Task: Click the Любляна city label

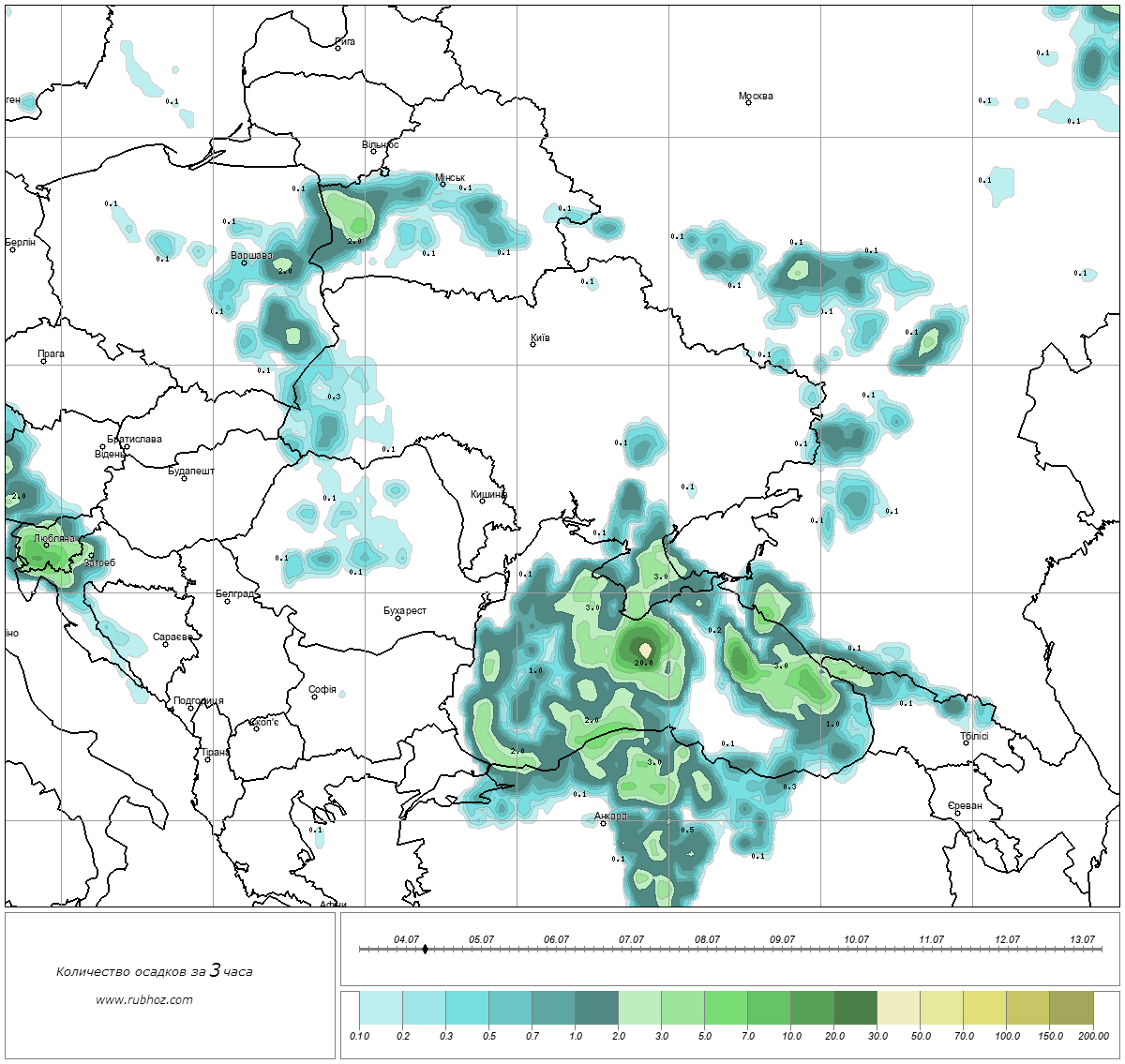Action: coord(54,539)
